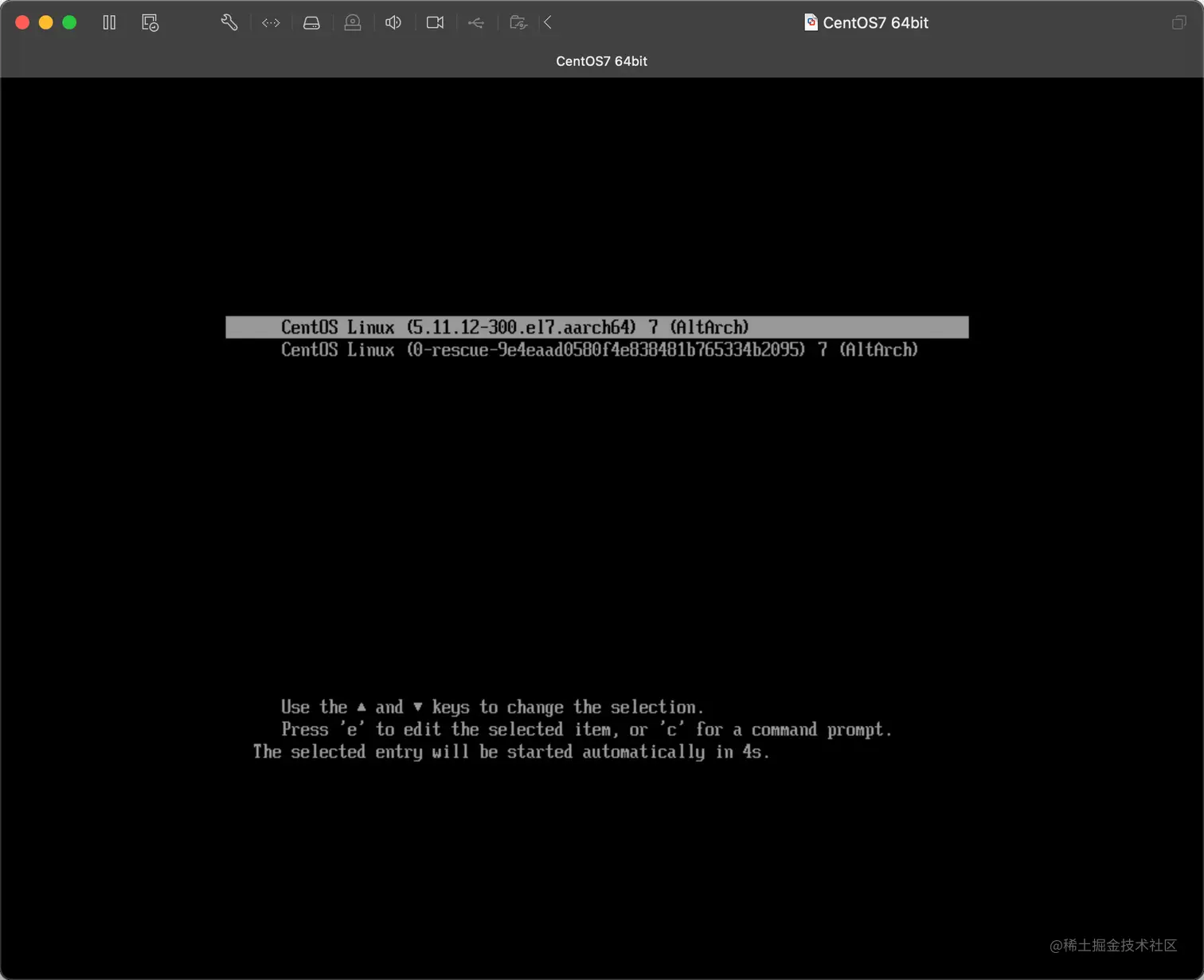1204x980 pixels.
Task: Click the CentOS7 64bit window title
Action: (x=875, y=22)
